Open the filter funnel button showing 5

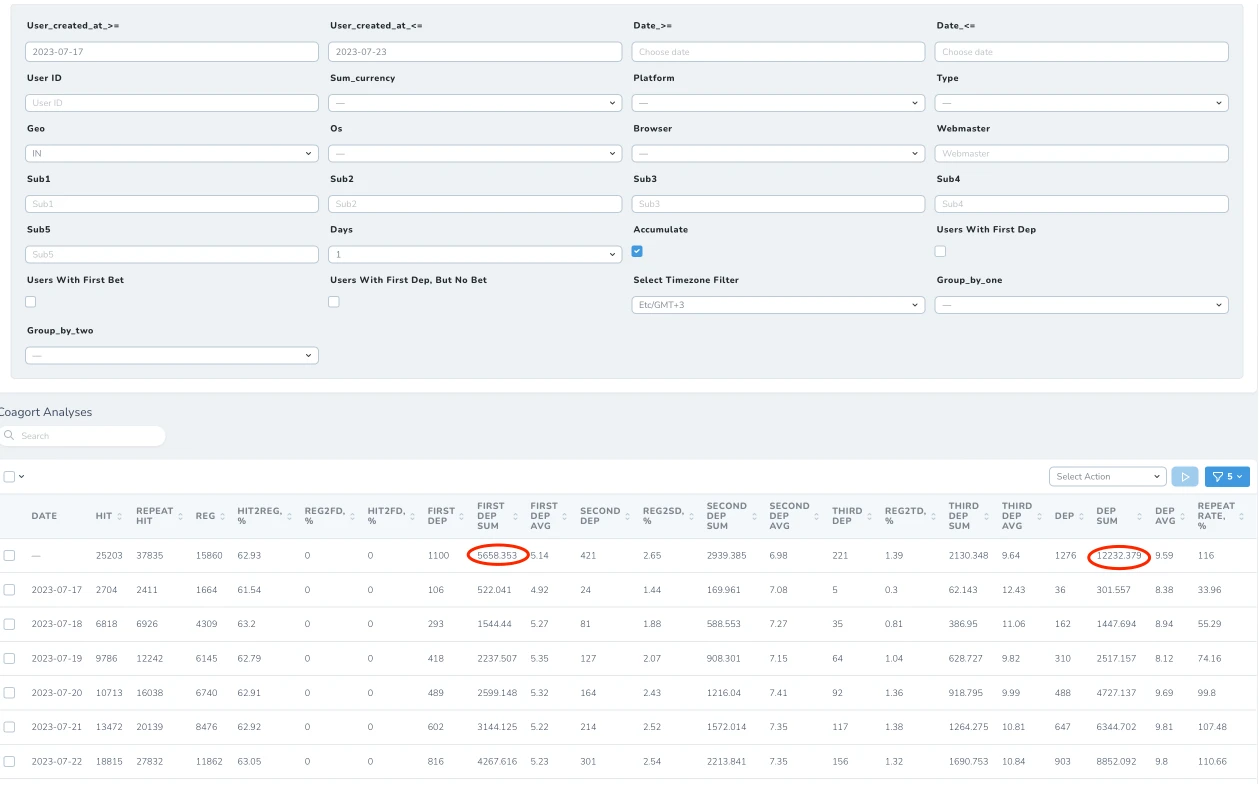point(1227,477)
